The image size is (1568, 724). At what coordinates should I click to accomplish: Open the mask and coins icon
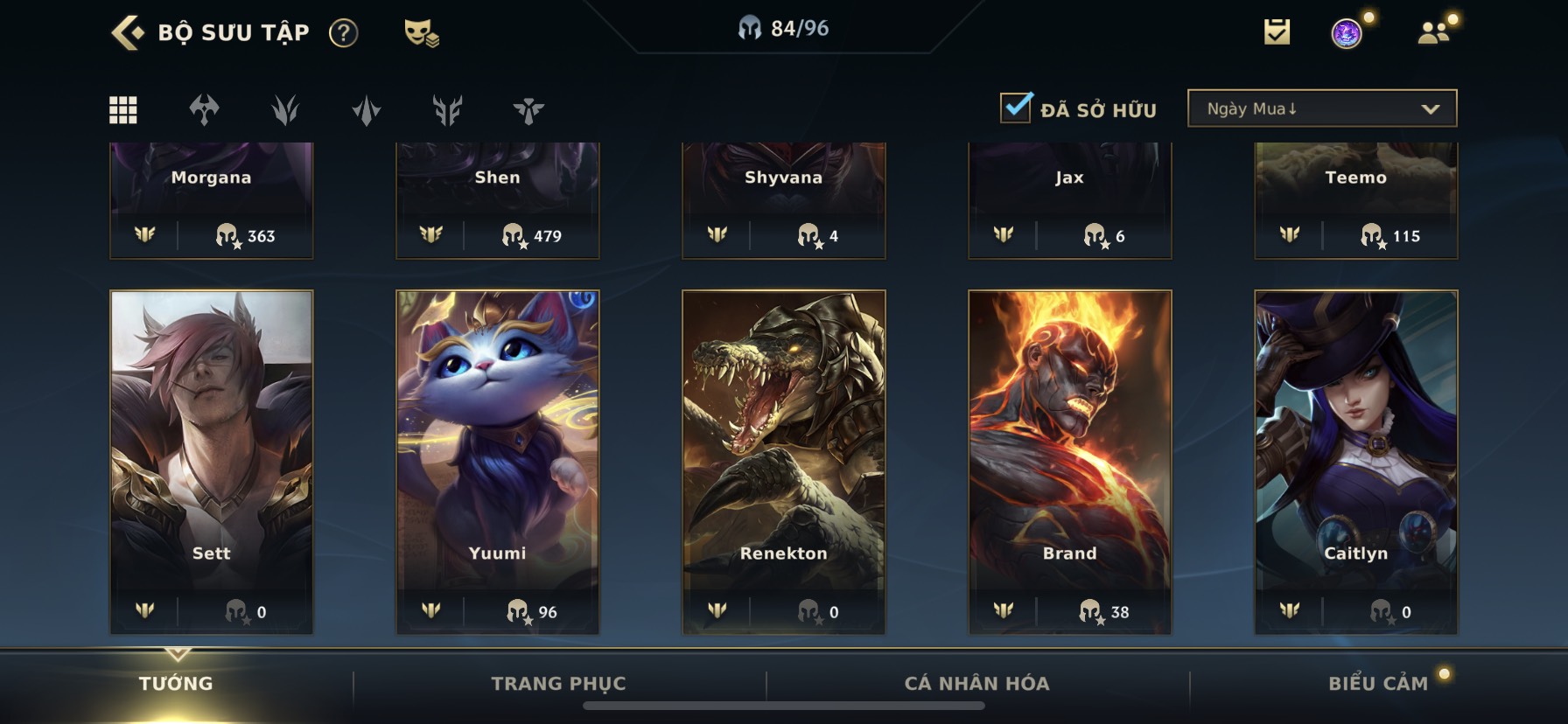(421, 33)
